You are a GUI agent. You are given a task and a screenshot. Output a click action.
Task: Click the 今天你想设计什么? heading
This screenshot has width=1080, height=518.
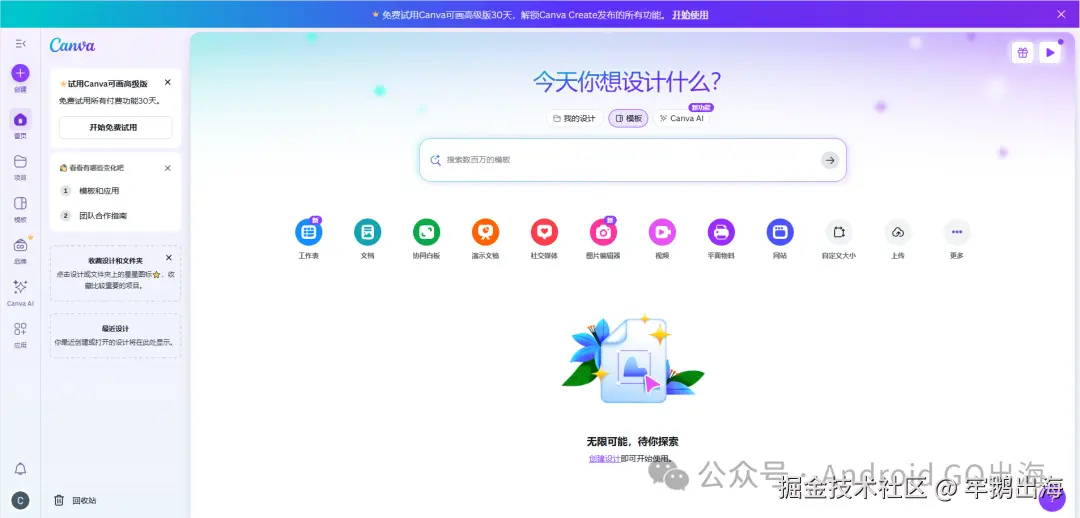tap(627, 82)
